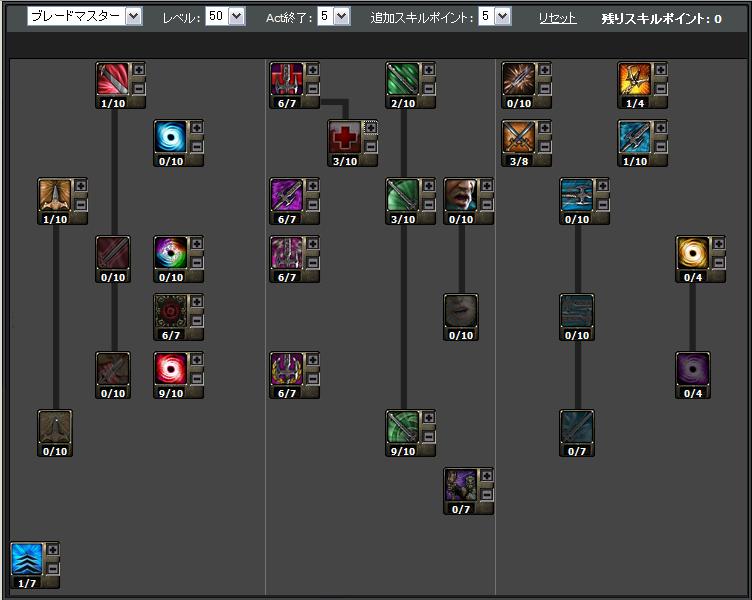Screen dimensions: 752x600
Task: Add a point to the purple figures 0/7 skill
Action: click(x=487, y=476)
